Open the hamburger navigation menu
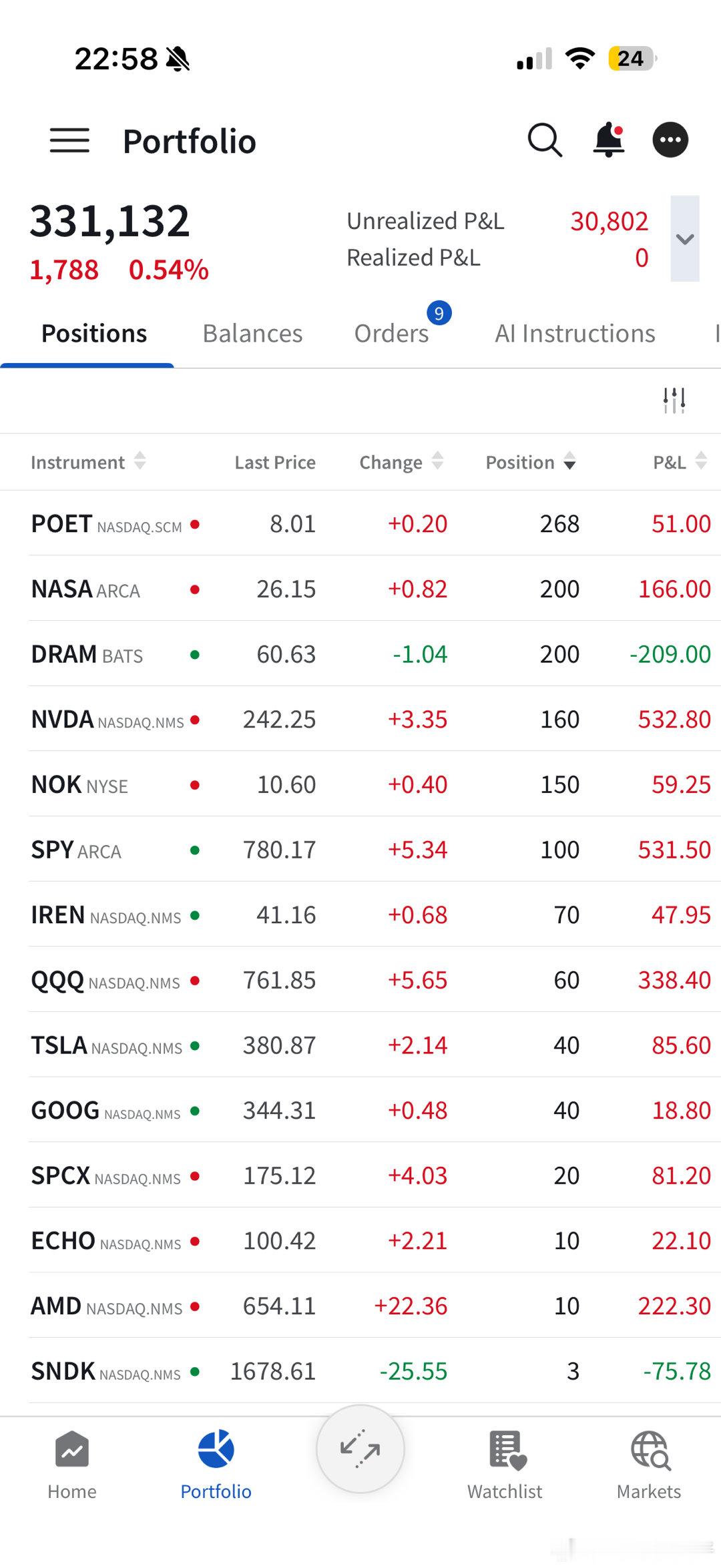The width and height of the screenshot is (721, 1568). tap(69, 141)
